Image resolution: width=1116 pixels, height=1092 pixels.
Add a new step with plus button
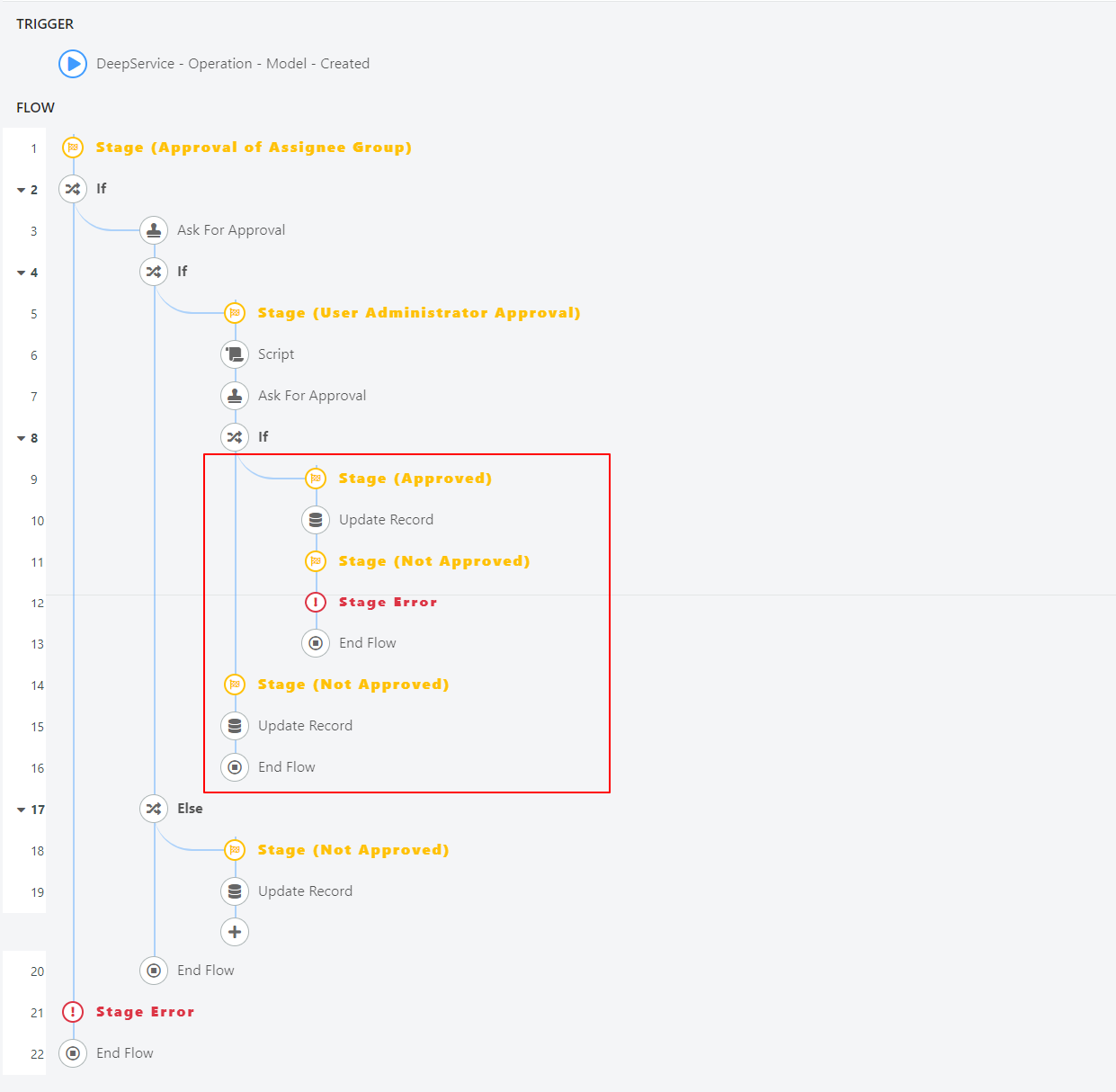tap(235, 932)
